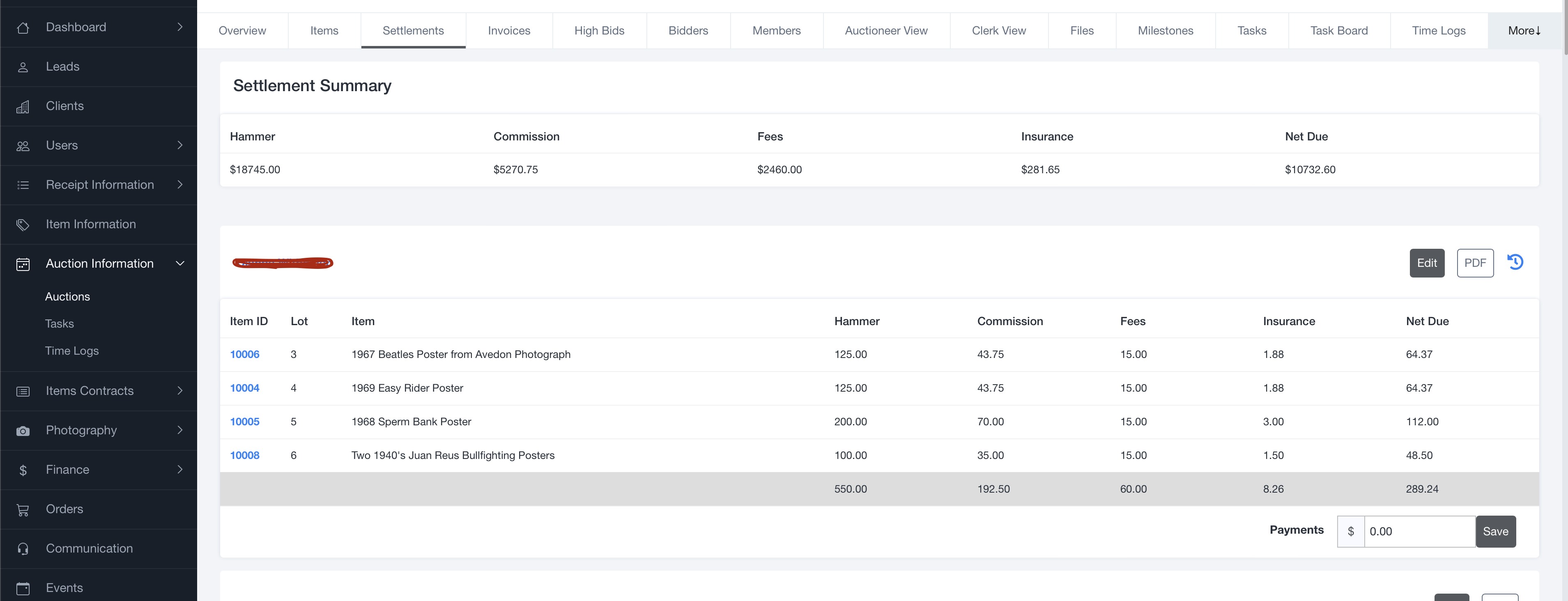Screen dimensions: 1568x601
Task: Expand the Receipt Information menu
Action: point(179,185)
